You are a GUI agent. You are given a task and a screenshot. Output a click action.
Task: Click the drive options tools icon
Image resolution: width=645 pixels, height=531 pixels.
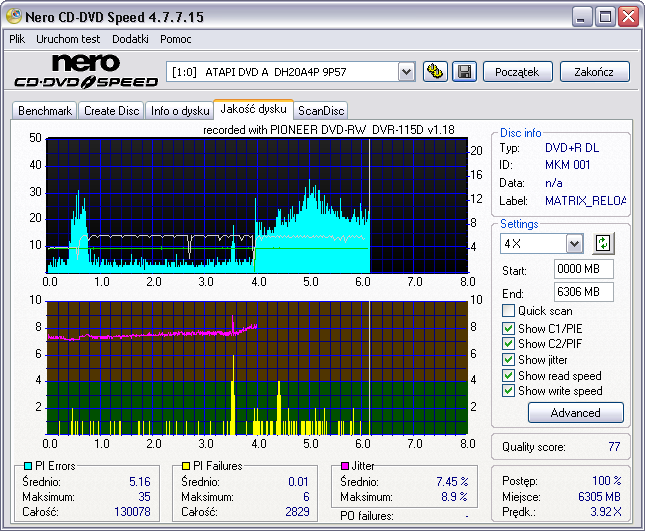pos(435,72)
